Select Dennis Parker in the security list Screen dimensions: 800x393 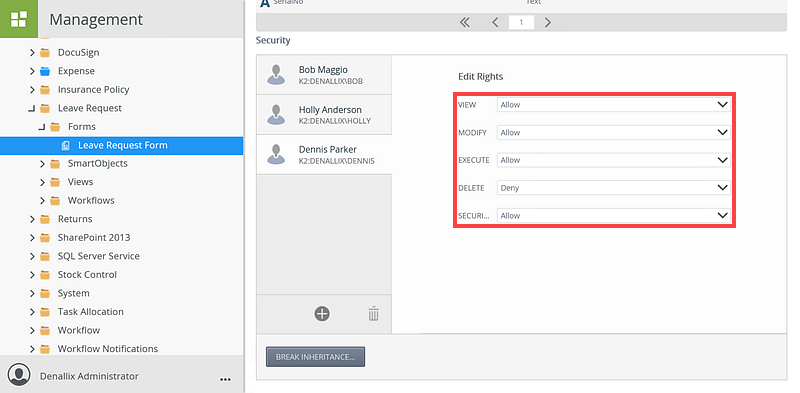tap(324, 154)
